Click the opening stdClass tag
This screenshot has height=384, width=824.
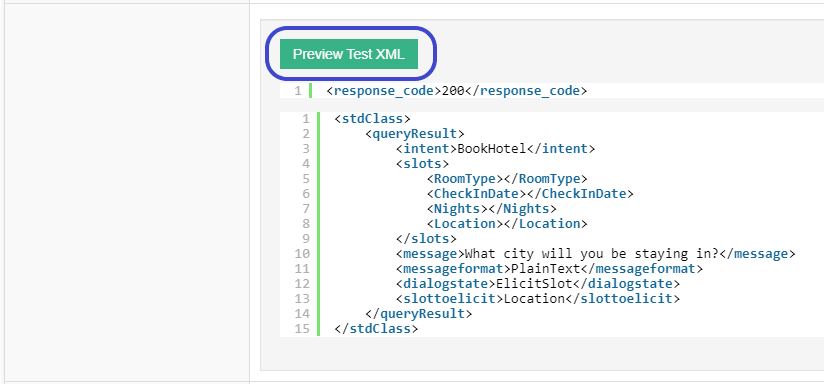click(372, 118)
